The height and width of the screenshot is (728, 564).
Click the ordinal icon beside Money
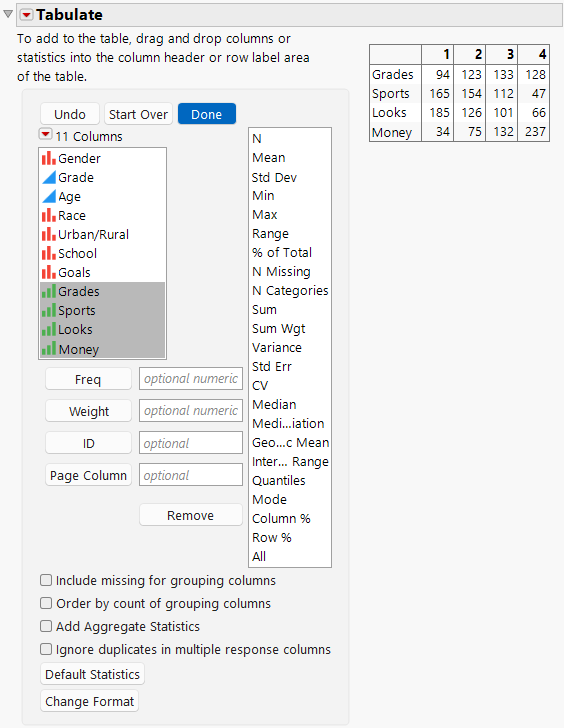pos(48,349)
